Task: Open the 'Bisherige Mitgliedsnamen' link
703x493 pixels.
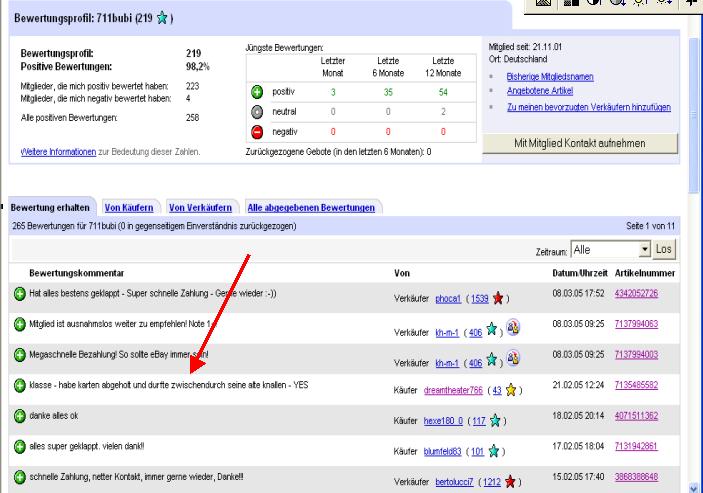Action: tap(549, 75)
